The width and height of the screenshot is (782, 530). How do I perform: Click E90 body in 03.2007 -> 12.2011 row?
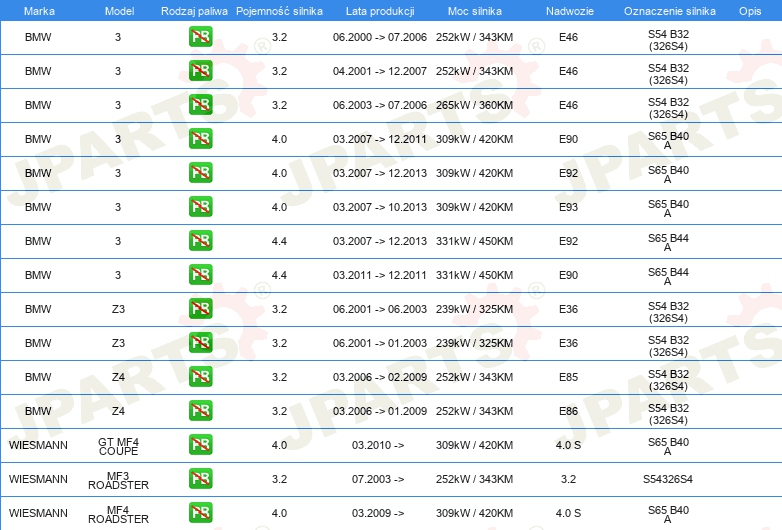[x=568, y=139]
